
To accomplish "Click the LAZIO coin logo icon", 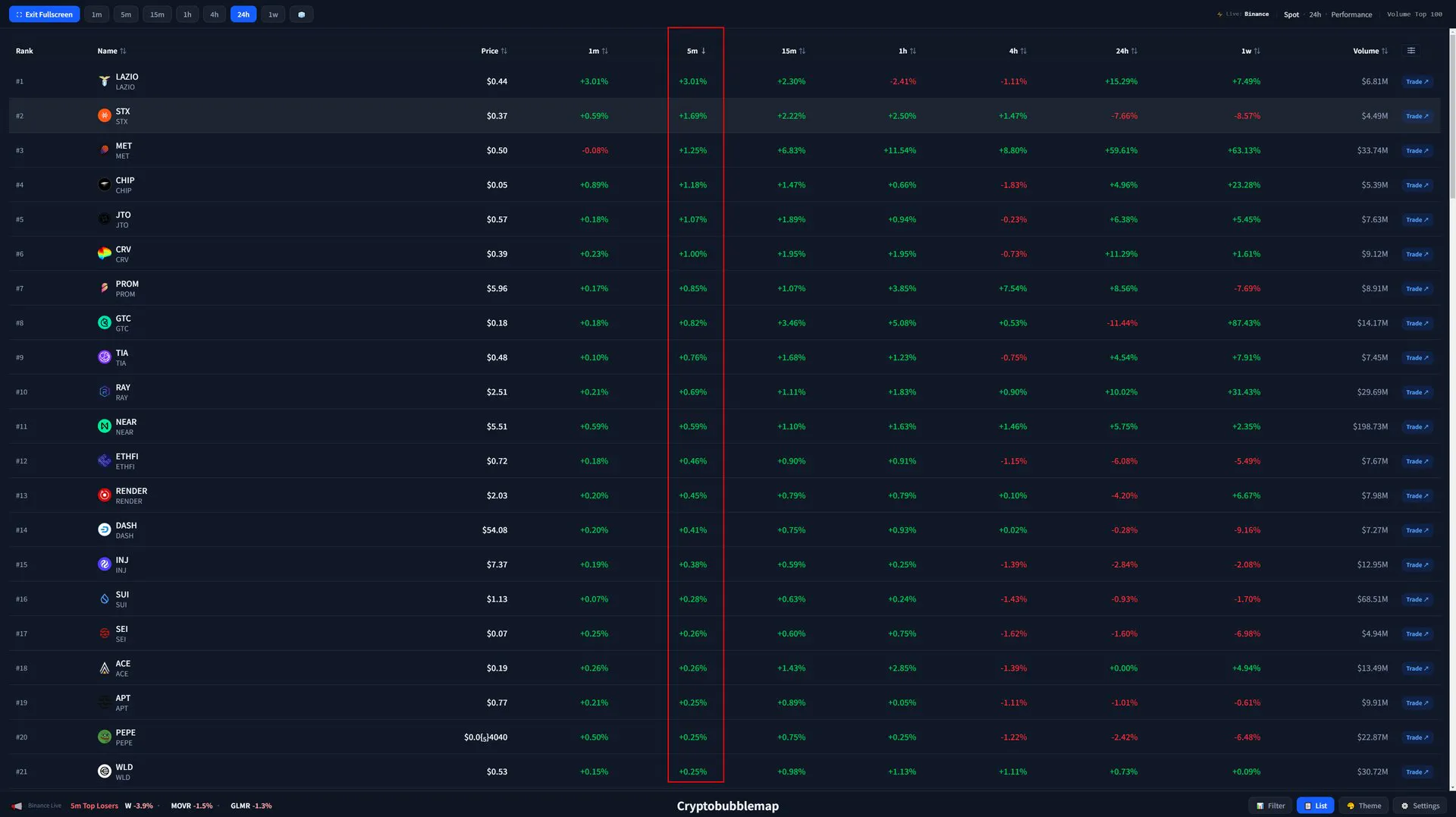I will tap(105, 81).
